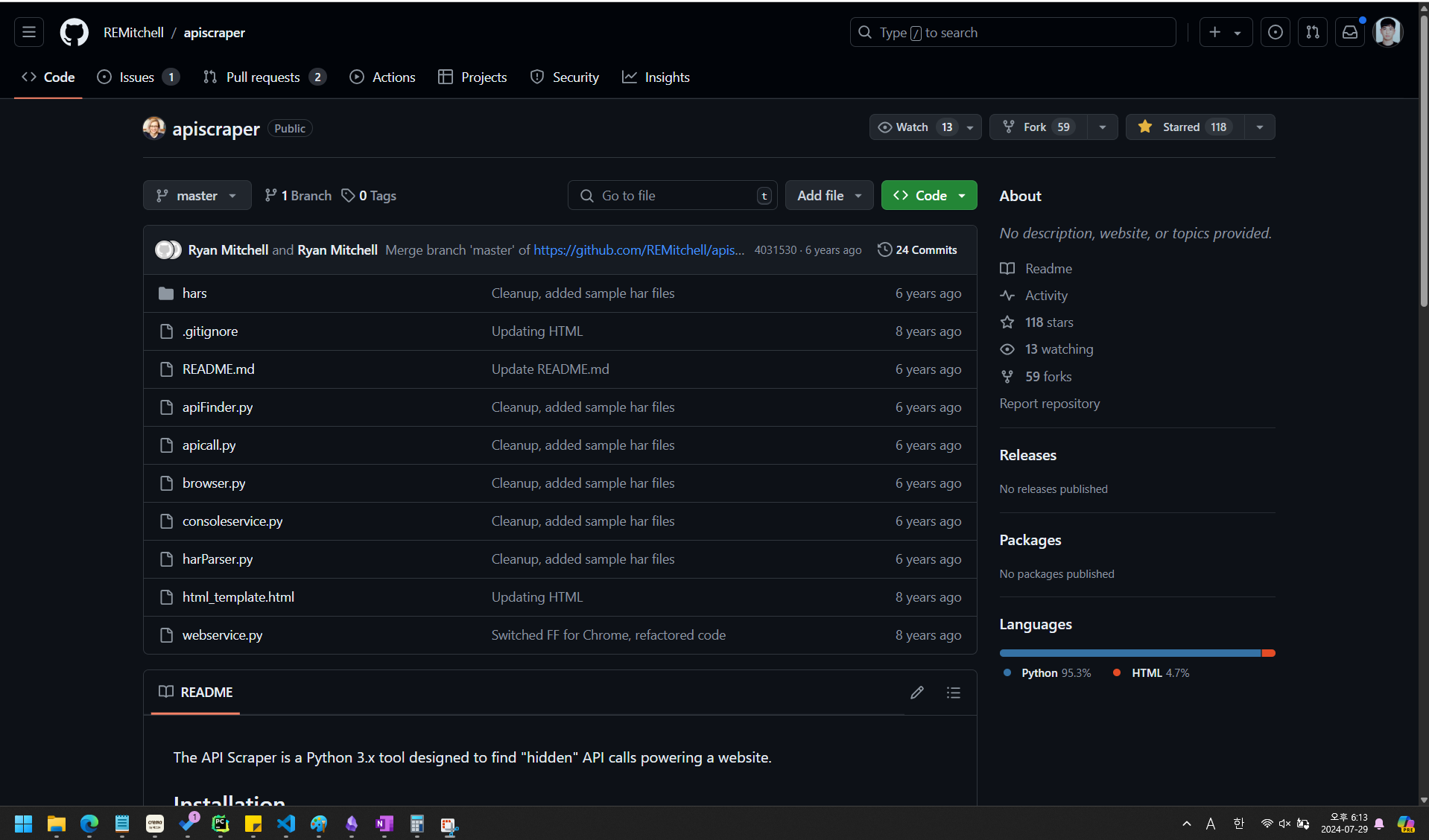Open pull requests icon in header
Viewport: 1429px width, 840px height.
1313,32
